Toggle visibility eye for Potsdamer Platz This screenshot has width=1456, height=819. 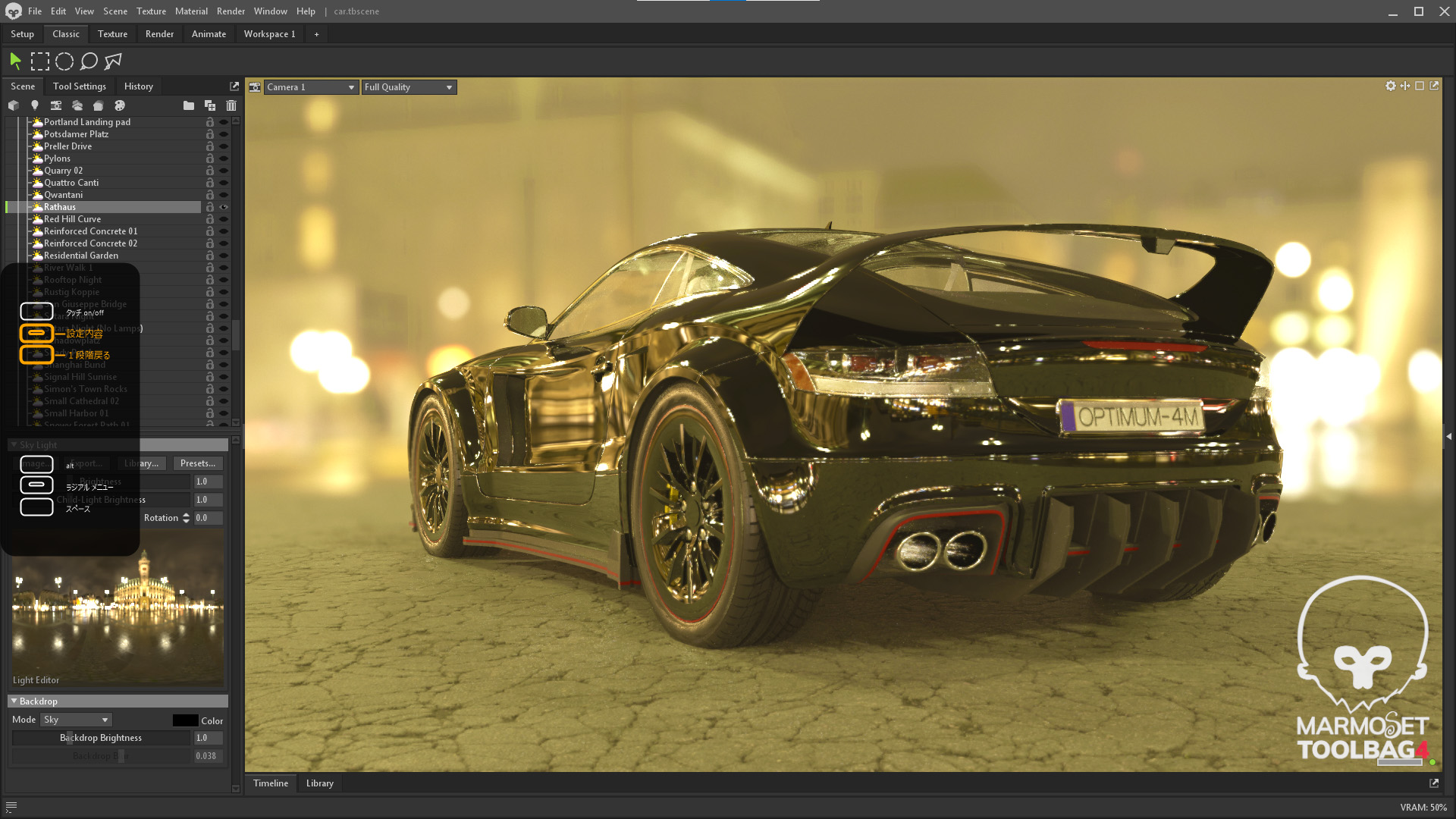[x=224, y=134]
